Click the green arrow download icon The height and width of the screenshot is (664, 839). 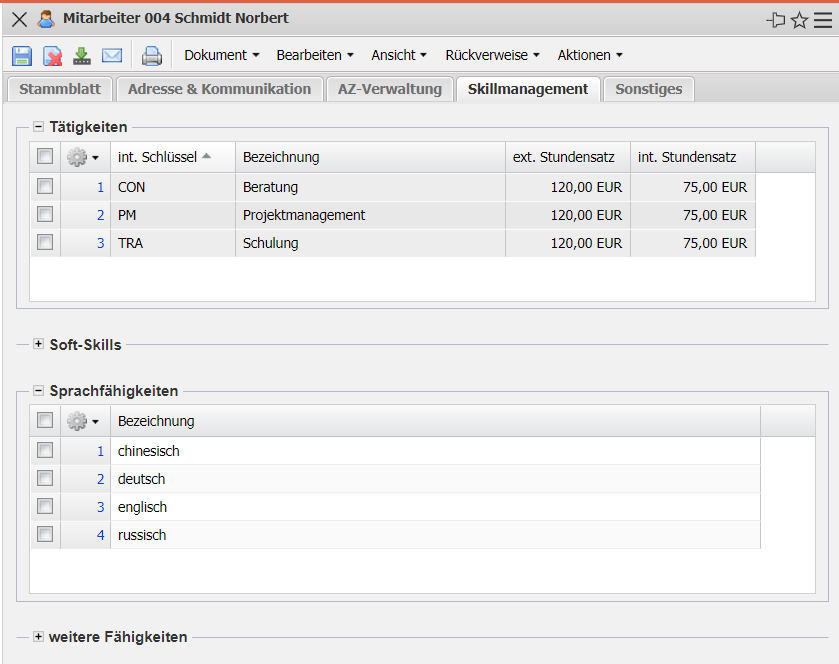point(82,55)
